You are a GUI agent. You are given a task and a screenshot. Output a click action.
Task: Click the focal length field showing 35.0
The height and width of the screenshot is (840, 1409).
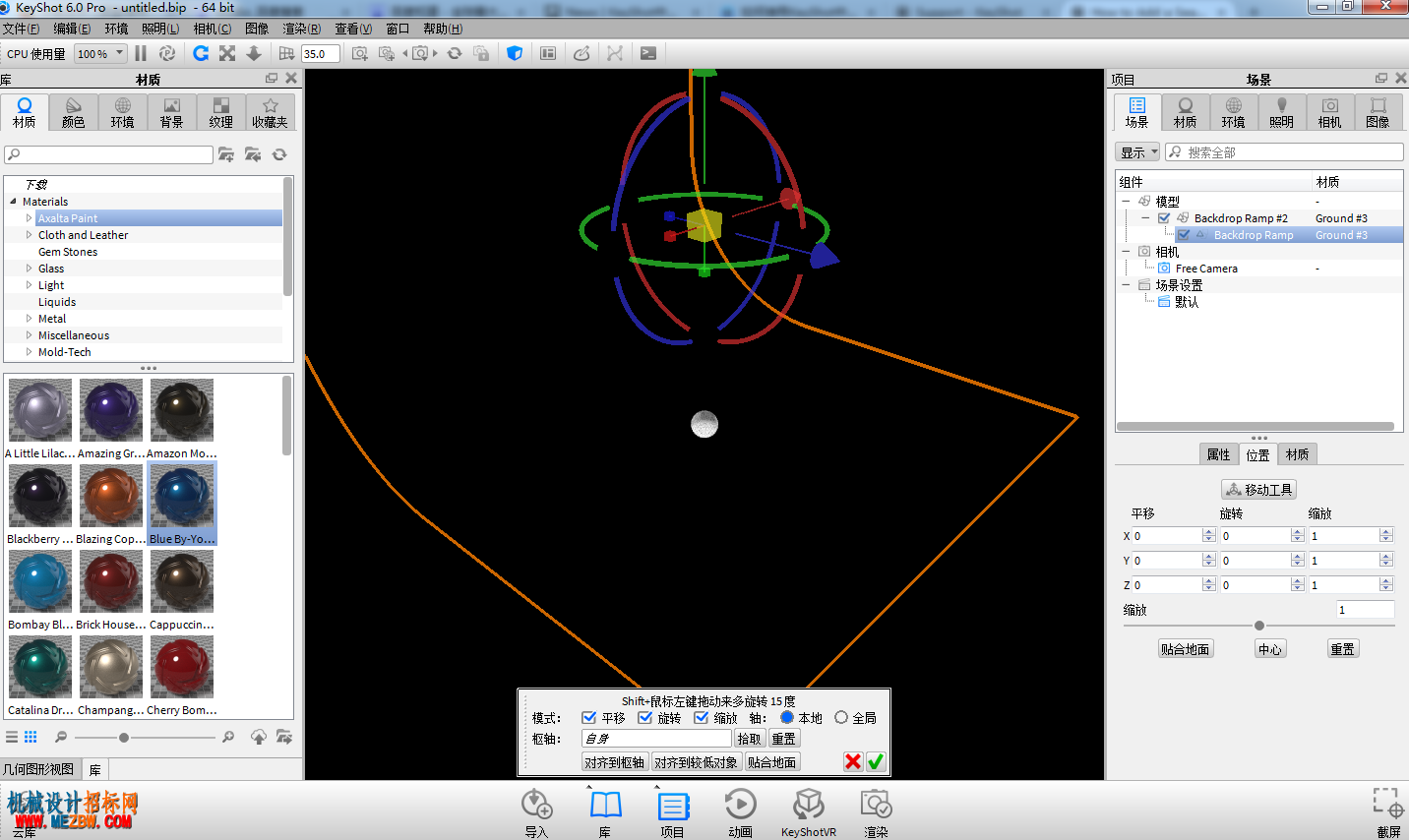click(321, 53)
